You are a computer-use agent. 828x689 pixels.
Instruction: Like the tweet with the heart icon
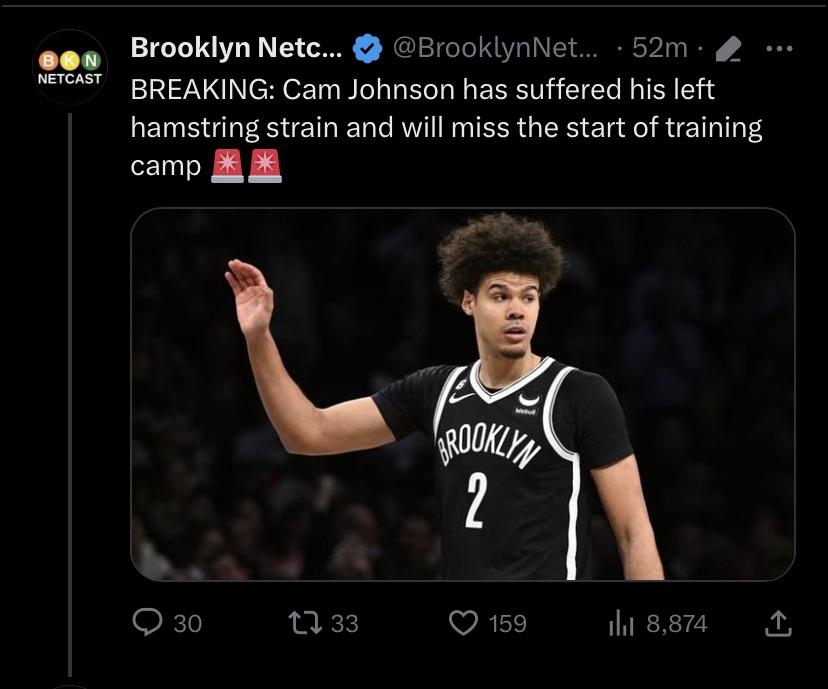463,623
